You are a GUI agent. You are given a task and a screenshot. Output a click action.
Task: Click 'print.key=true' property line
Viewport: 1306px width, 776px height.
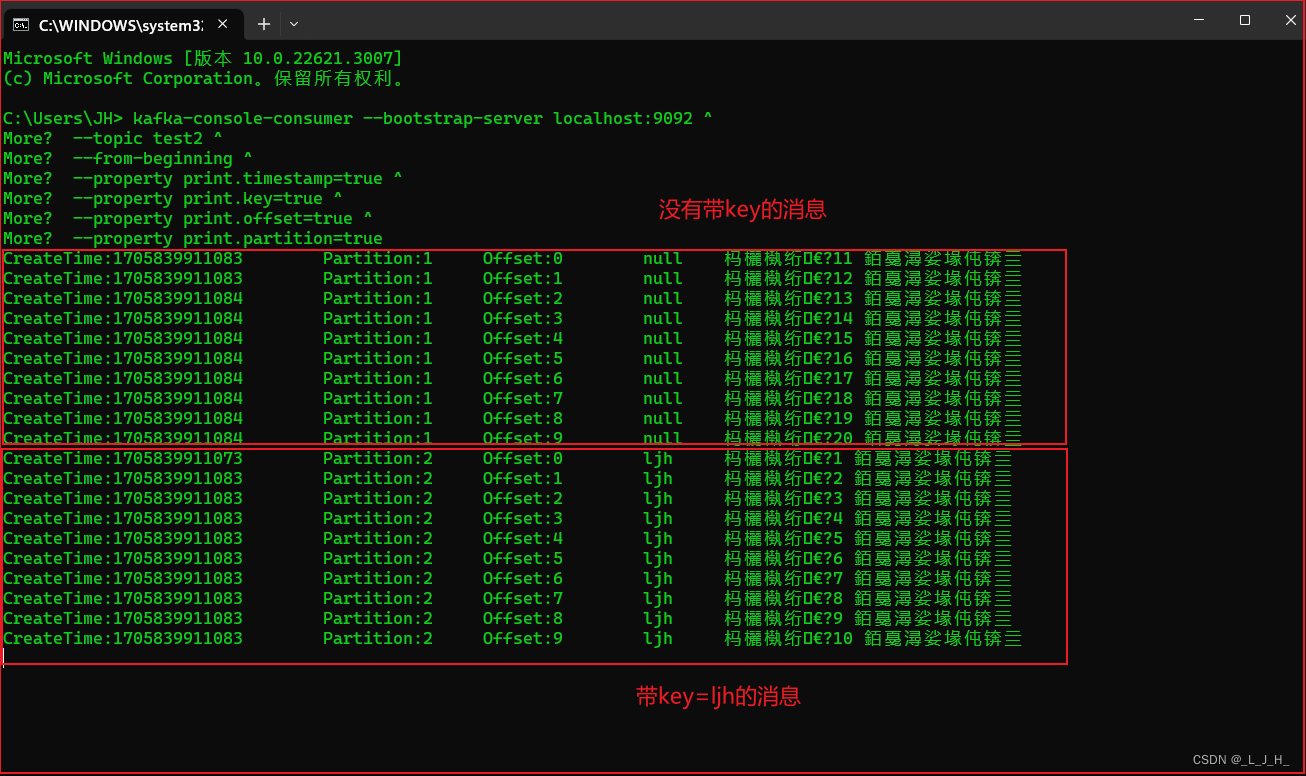coord(208,198)
